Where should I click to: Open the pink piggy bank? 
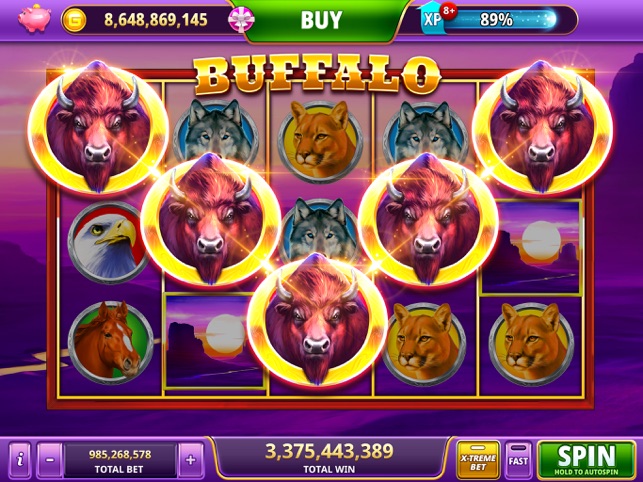coord(34,18)
